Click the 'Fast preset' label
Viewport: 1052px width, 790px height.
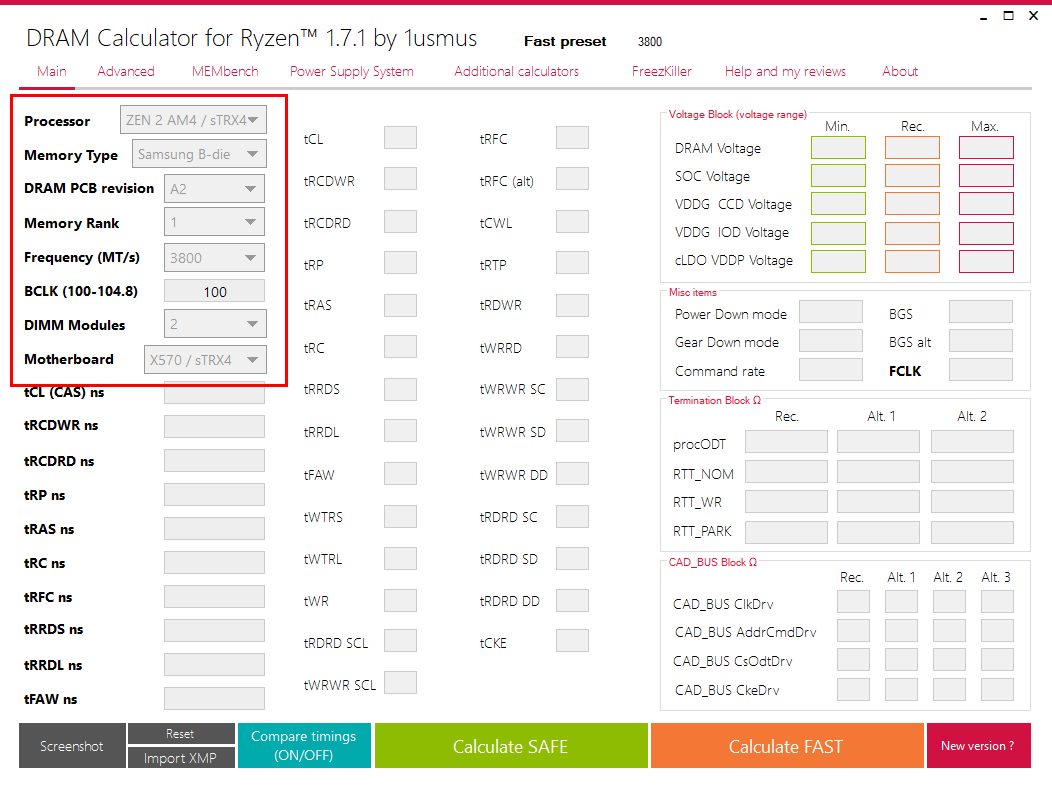tap(565, 42)
